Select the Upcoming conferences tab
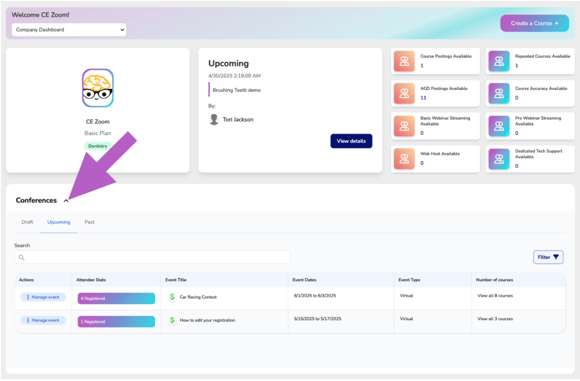 [59, 222]
